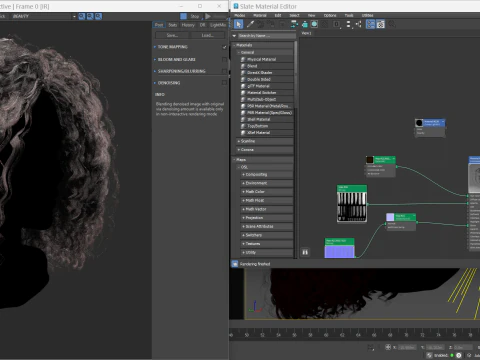The height and width of the screenshot is (360, 480).
Task: Select the Double Sided material entry
Action: 259,79
